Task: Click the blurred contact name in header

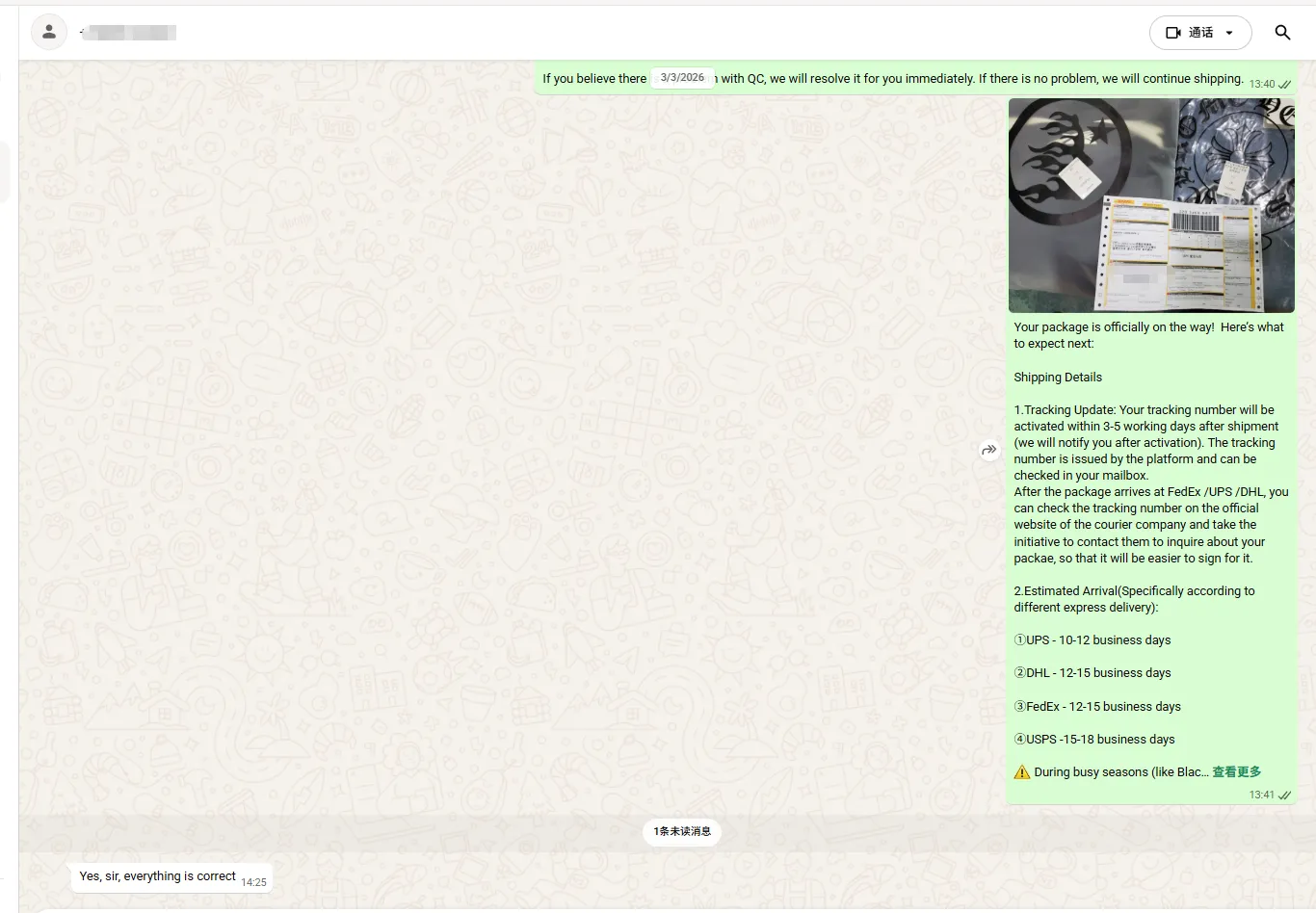Action: (130, 33)
